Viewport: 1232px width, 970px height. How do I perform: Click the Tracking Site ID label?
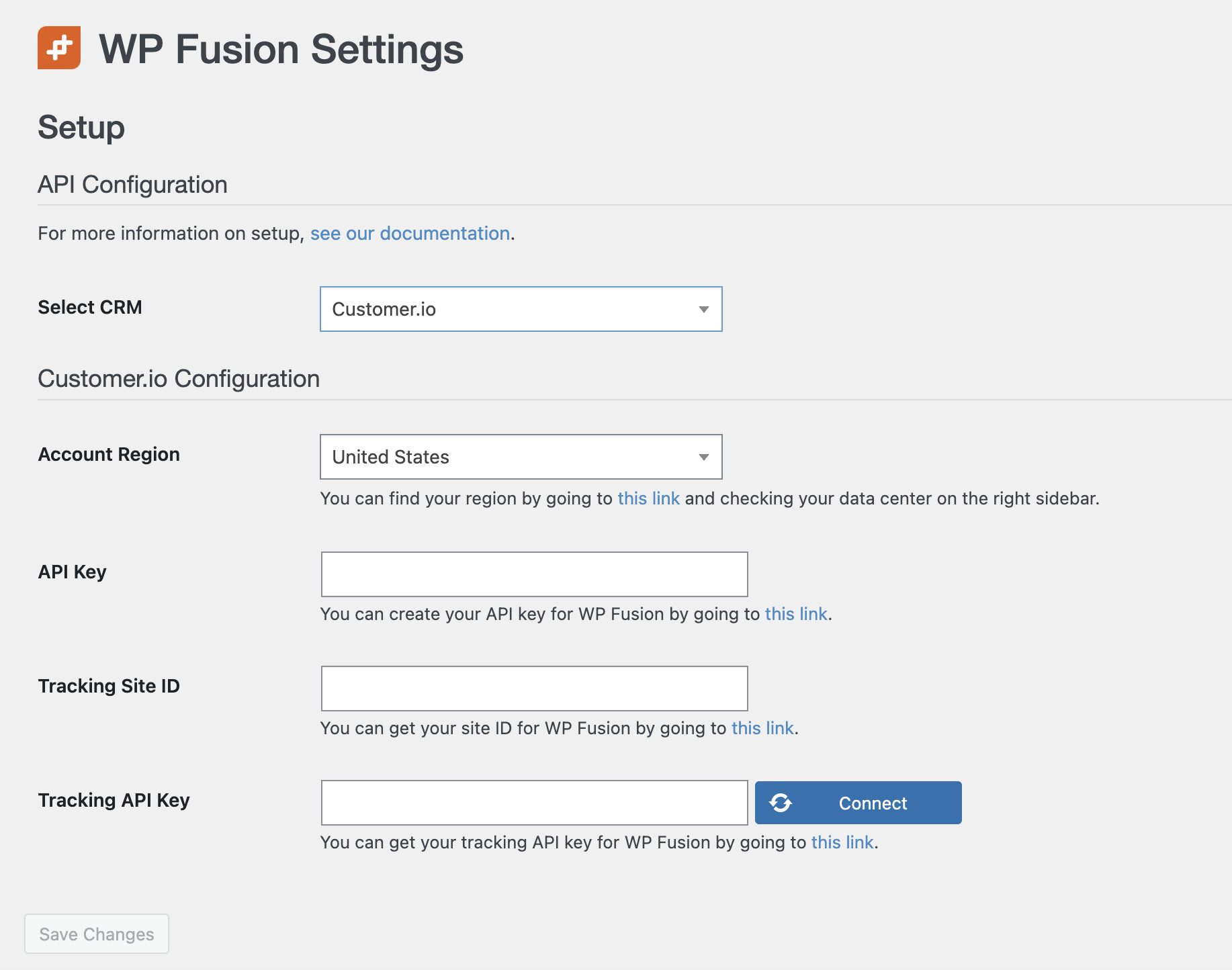[x=109, y=686]
